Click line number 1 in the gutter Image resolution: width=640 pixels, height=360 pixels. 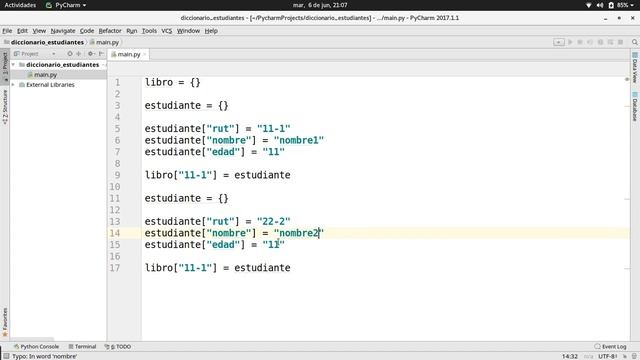click(x=118, y=82)
